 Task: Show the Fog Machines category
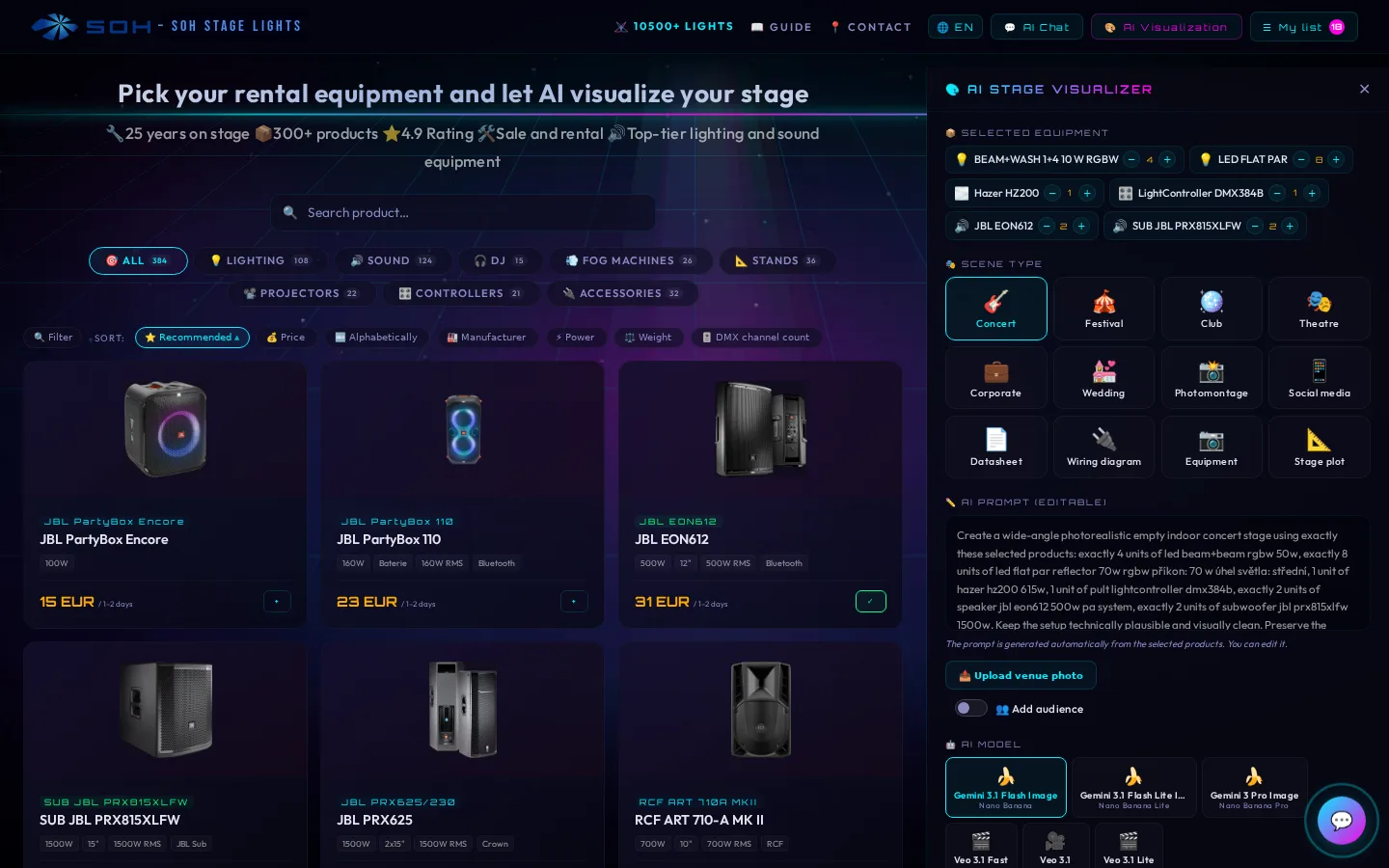[x=631, y=260]
